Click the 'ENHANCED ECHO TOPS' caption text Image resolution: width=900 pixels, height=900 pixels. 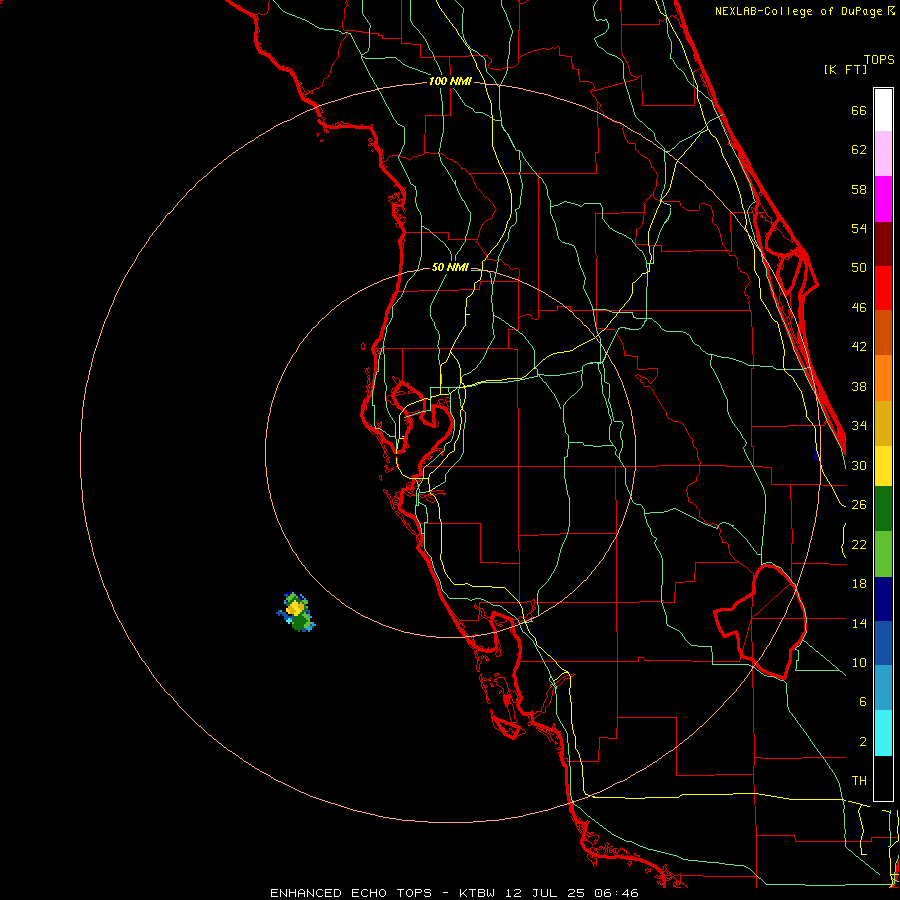(351, 893)
